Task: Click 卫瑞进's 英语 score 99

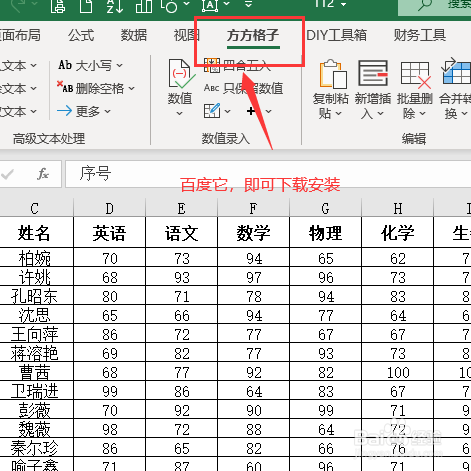Action: click(x=109, y=391)
